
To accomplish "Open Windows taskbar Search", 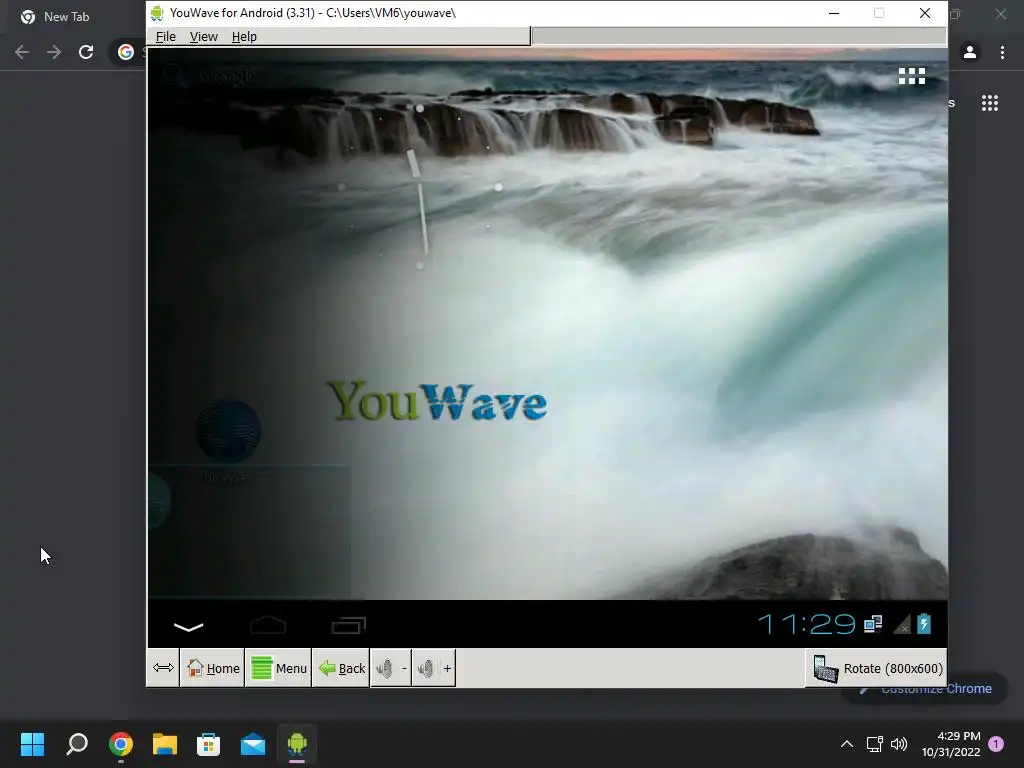I will point(77,744).
